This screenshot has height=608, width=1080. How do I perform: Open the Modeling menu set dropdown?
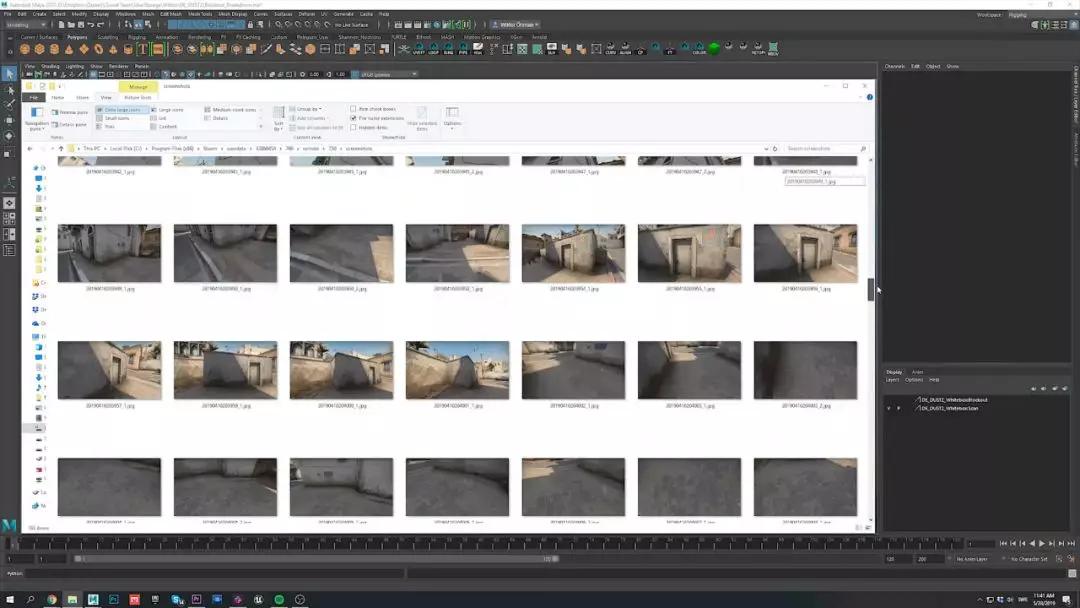(25, 24)
